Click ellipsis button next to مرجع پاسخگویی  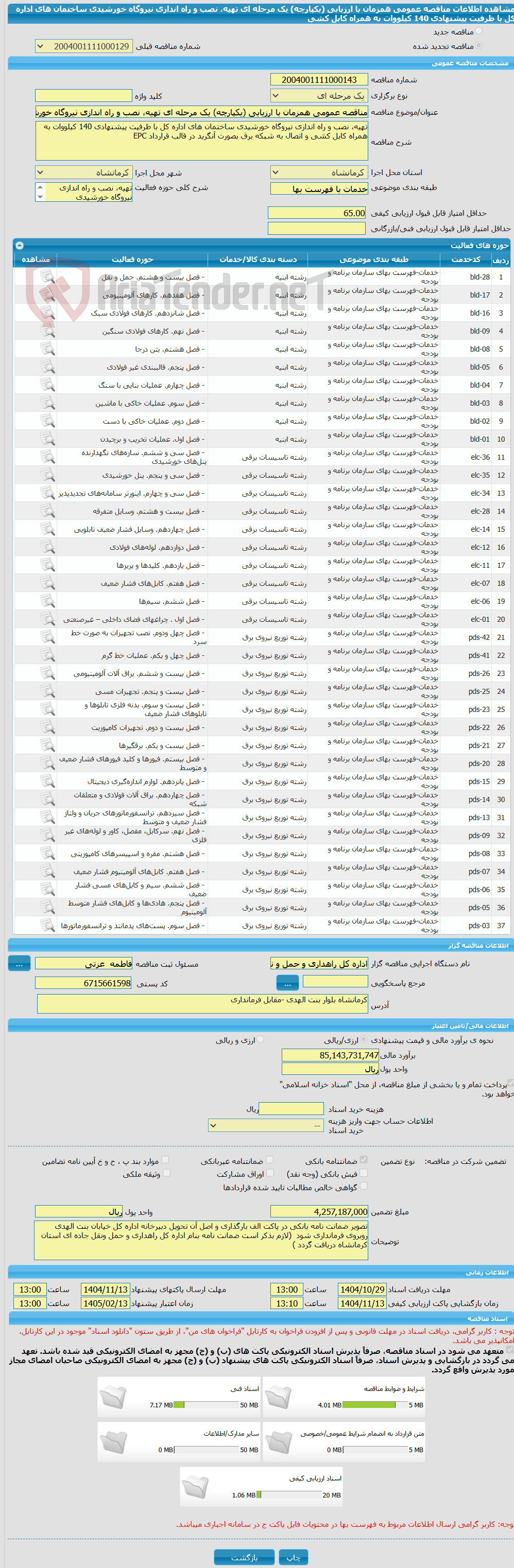click(x=287, y=983)
